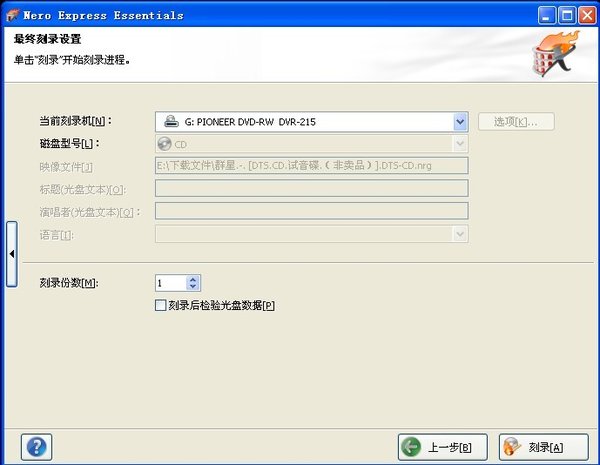Click the Nero burning Colosseum logo
The image size is (600, 465).
[x=555, y=54]
